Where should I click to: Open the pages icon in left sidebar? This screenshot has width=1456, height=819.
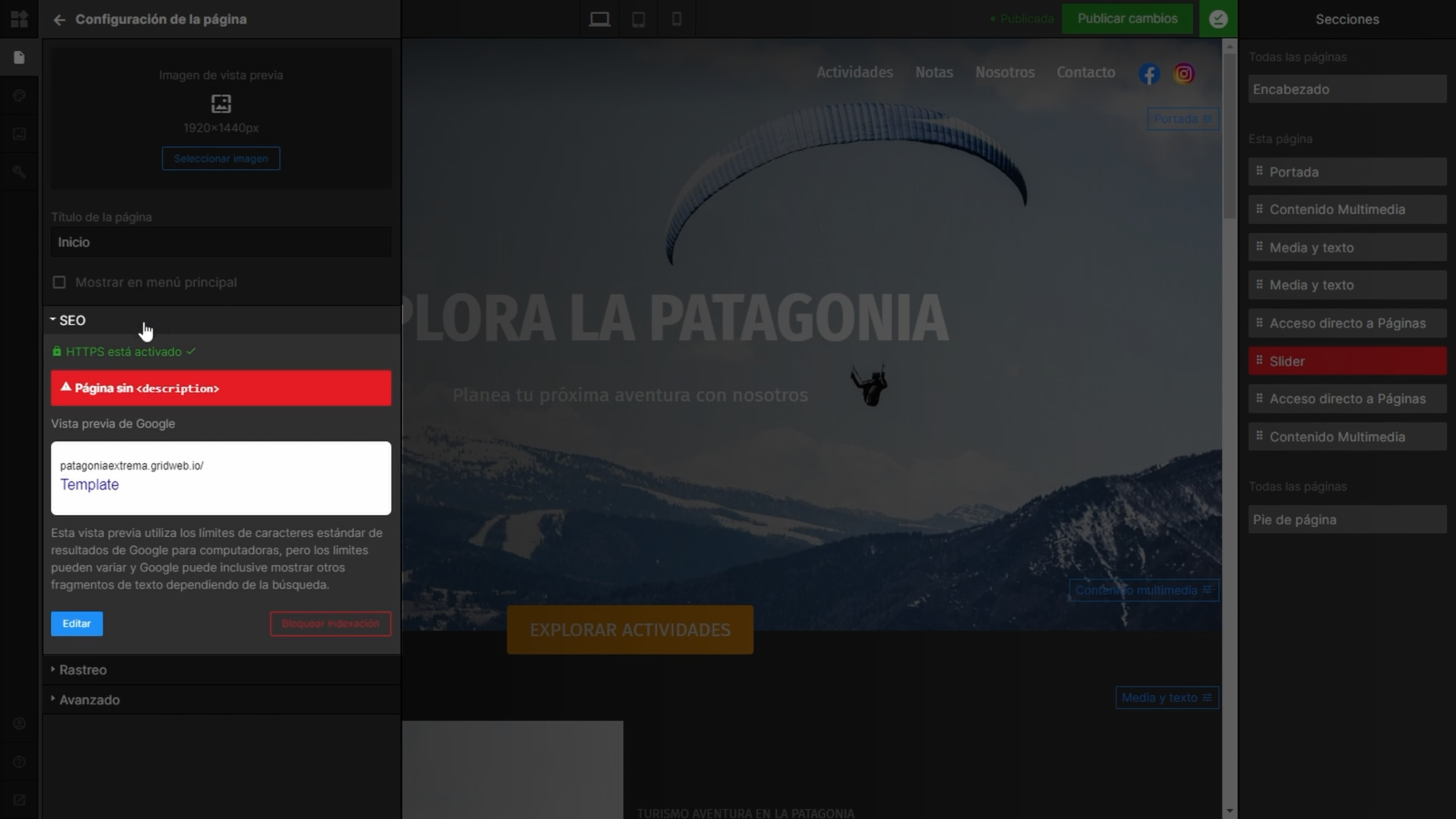[x=19, y=57]
